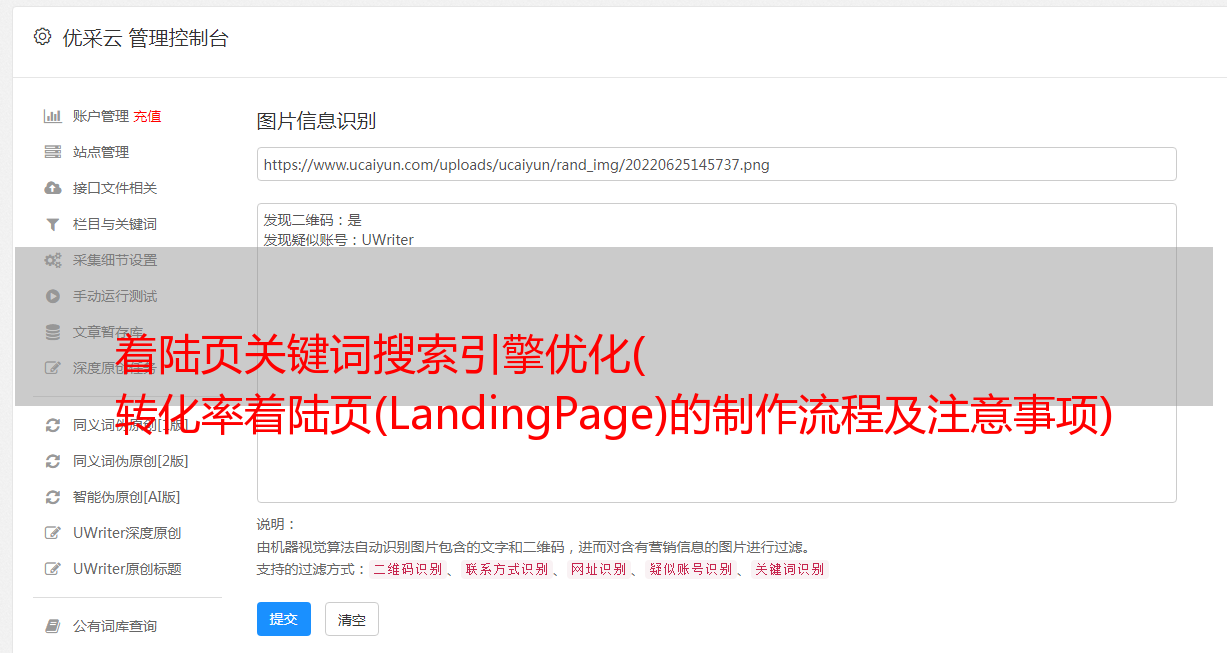
Task: Click inside the recognition result text area
Action: click(716, 352)
